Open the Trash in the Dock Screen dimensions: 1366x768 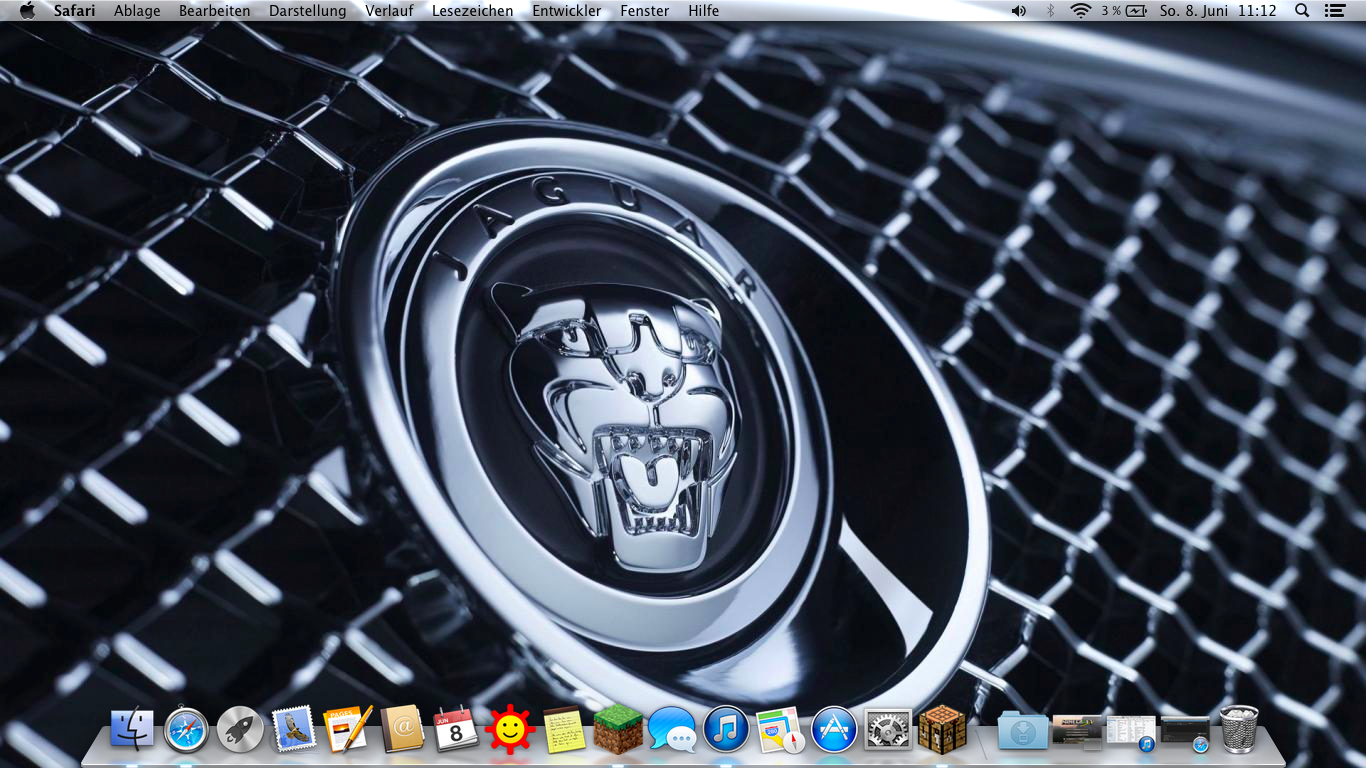pos(1239,729)
